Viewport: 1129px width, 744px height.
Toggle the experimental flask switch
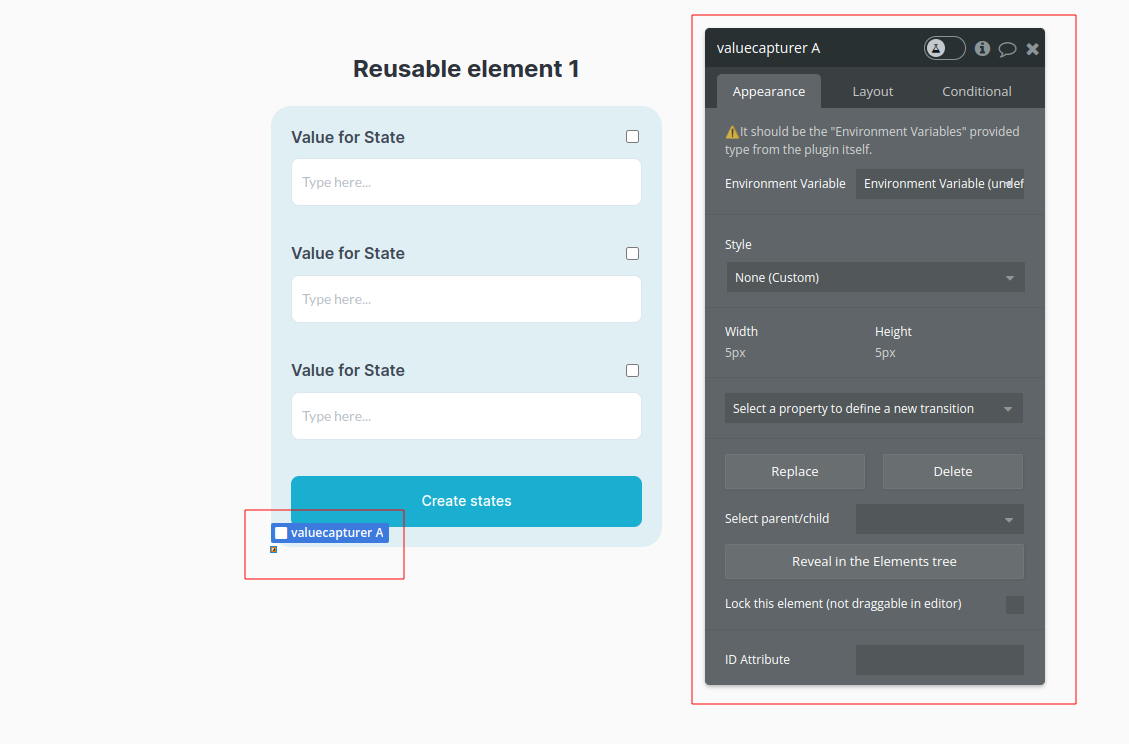945,48
